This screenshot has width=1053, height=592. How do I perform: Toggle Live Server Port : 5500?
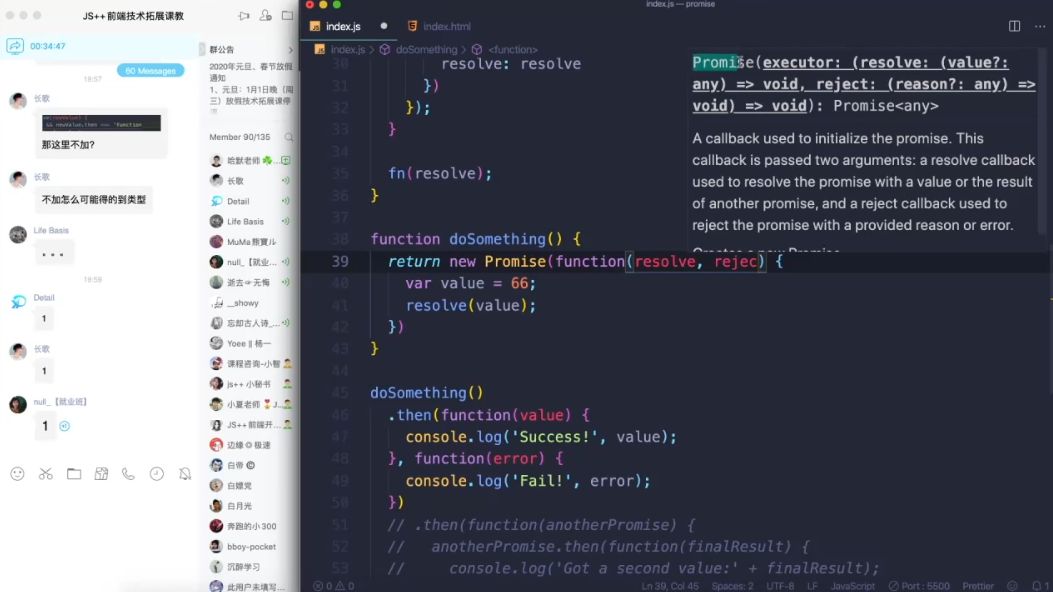(x=919, y=586)
